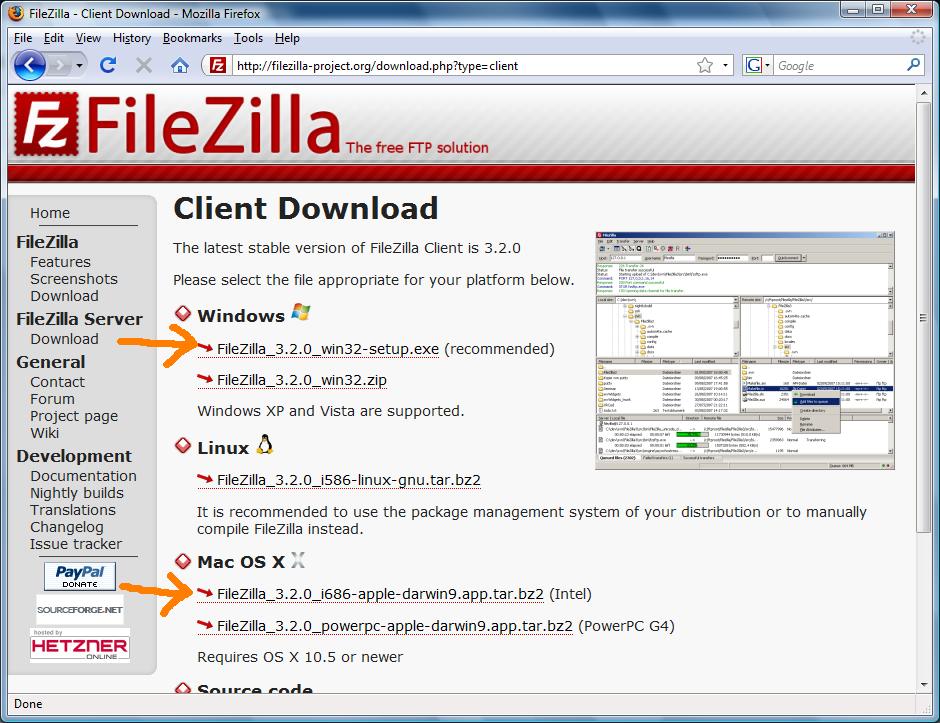The image size is (940, 723).
Task: Open the address bar history dropdown
Action: coord(725,65)
